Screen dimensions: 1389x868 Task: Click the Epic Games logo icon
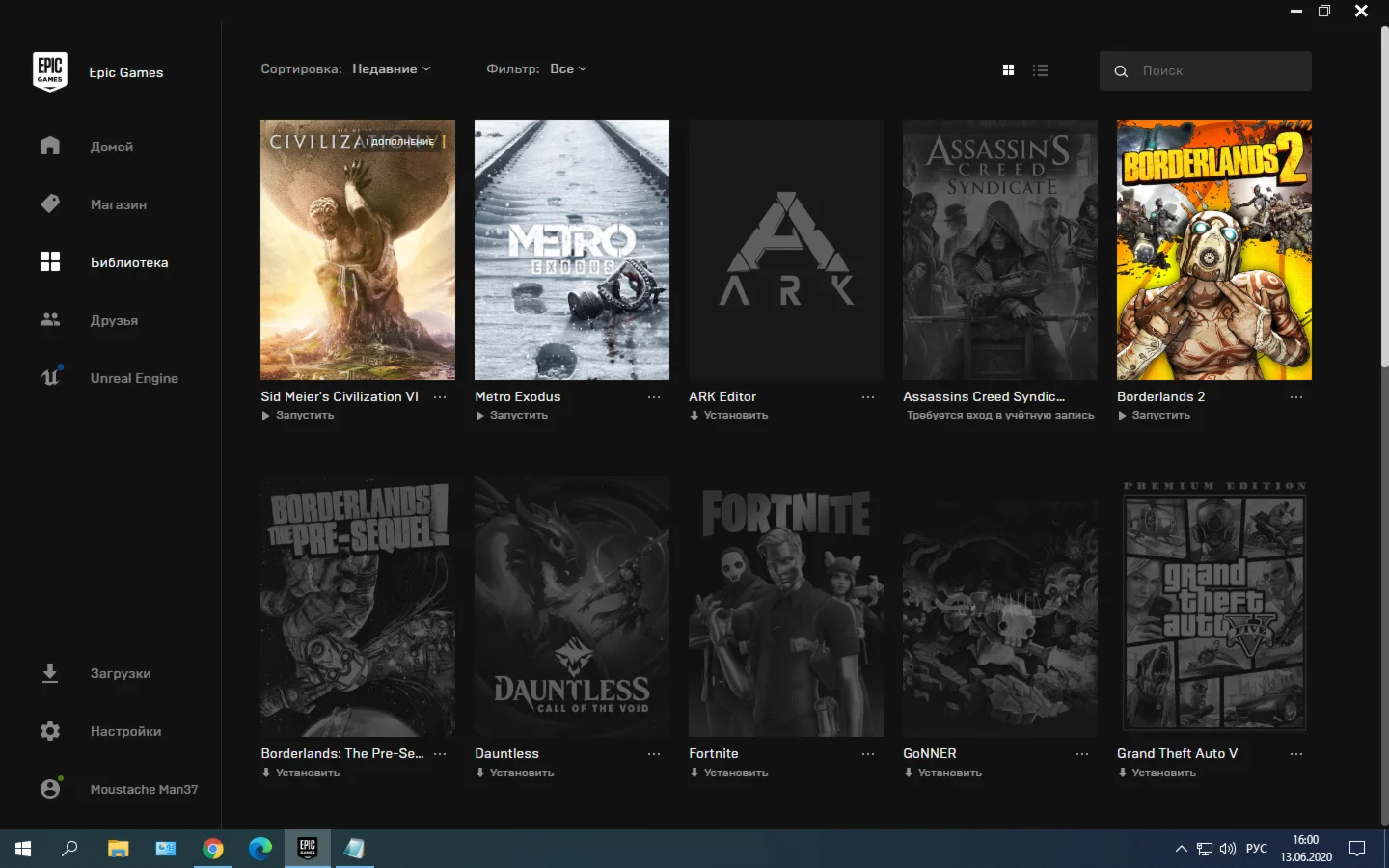[50, 72]
